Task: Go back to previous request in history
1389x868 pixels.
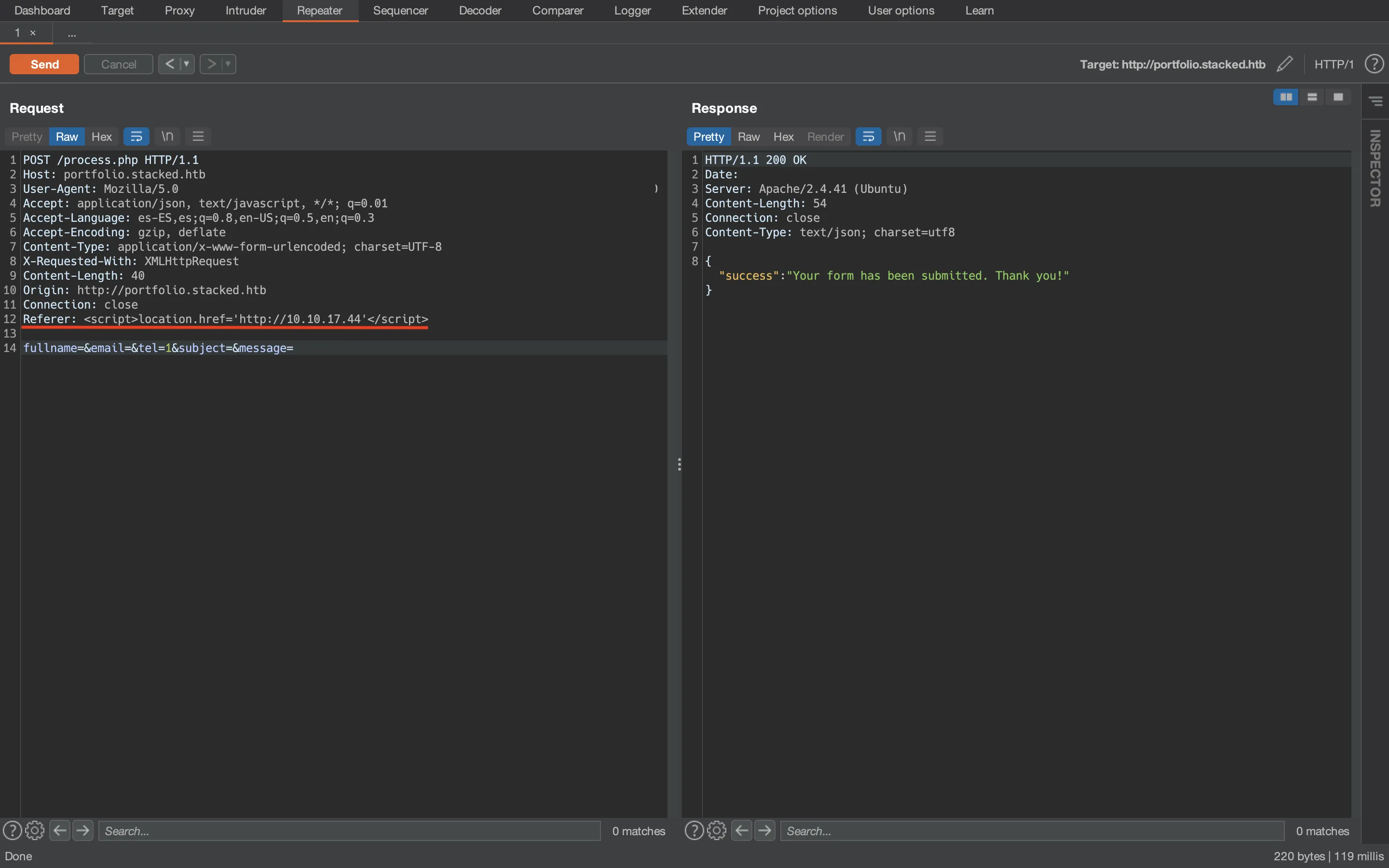Action: (x=169, y=64)
